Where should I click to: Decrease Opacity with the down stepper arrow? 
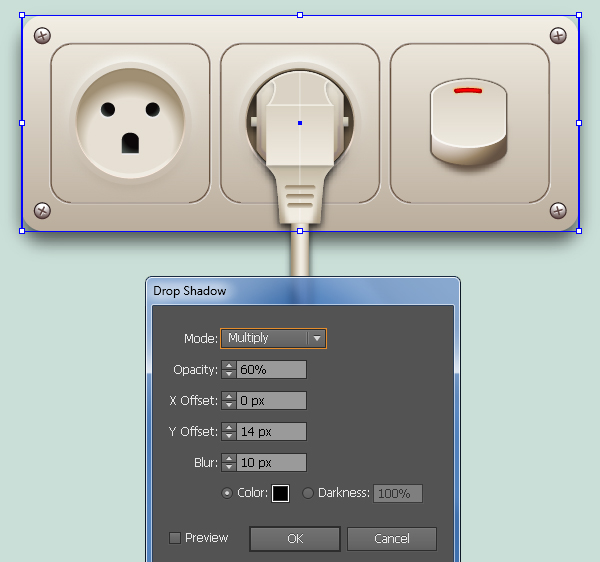click(229, 374)
